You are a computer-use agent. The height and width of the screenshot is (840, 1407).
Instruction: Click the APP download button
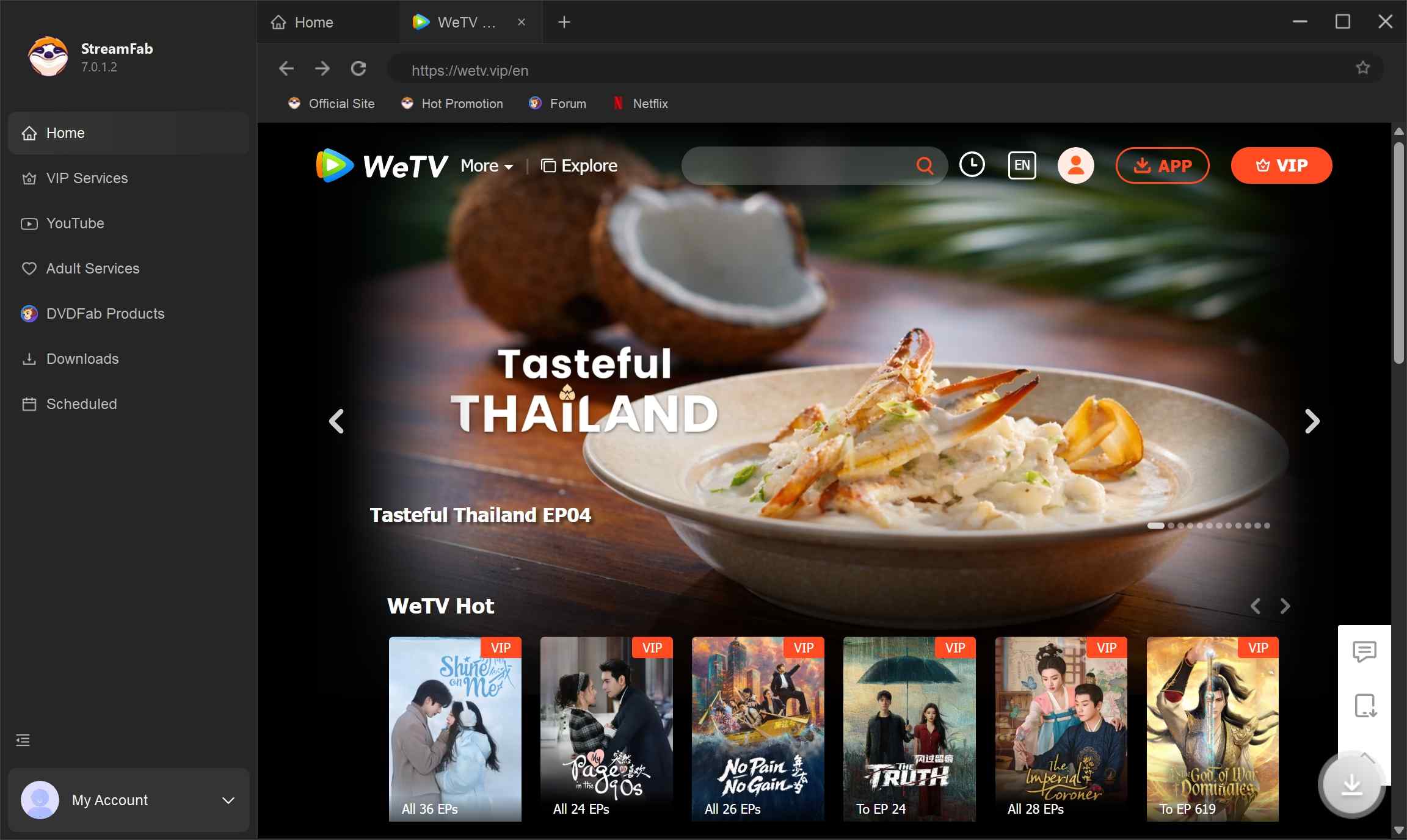click(x=1162, y=165)
